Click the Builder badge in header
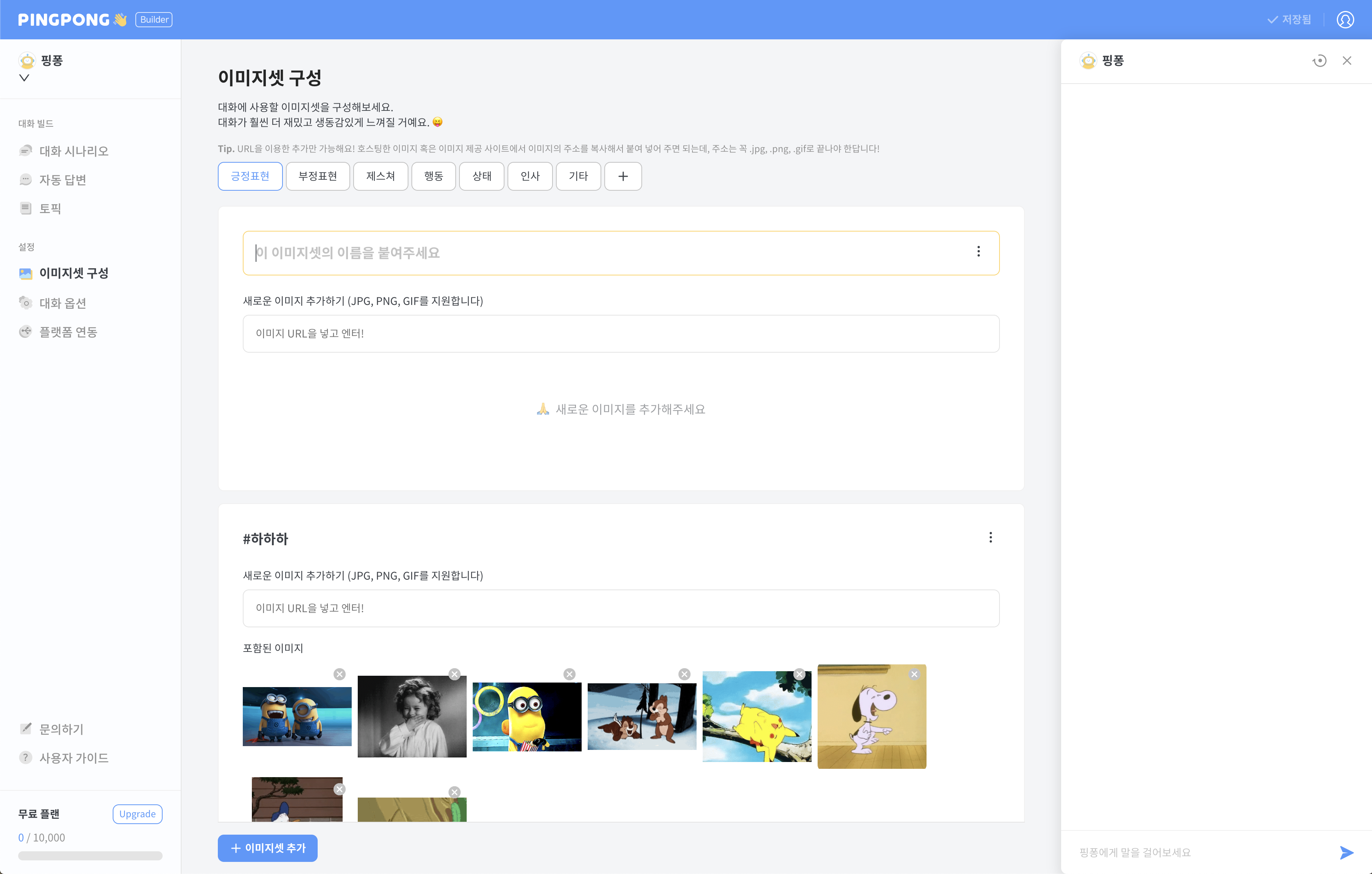The width and height of the screenshot is (1372, 874). click(154, 19)
